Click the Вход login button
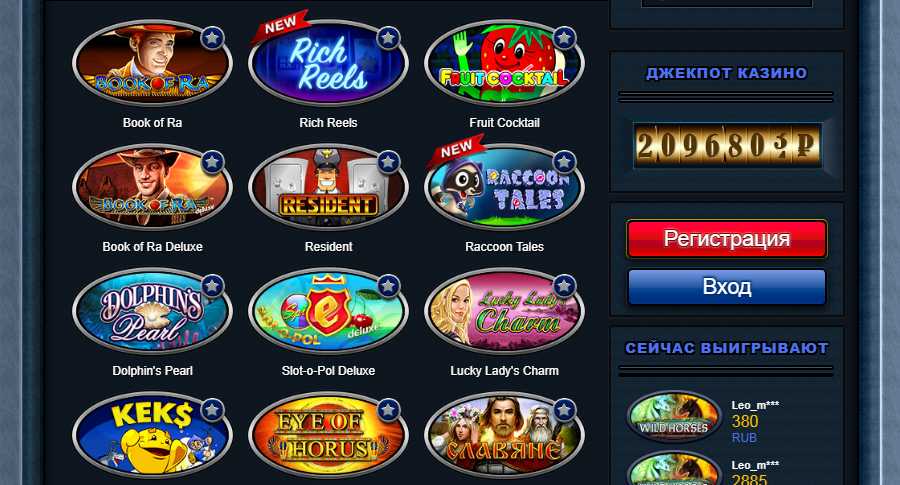 tap(727, 286)
